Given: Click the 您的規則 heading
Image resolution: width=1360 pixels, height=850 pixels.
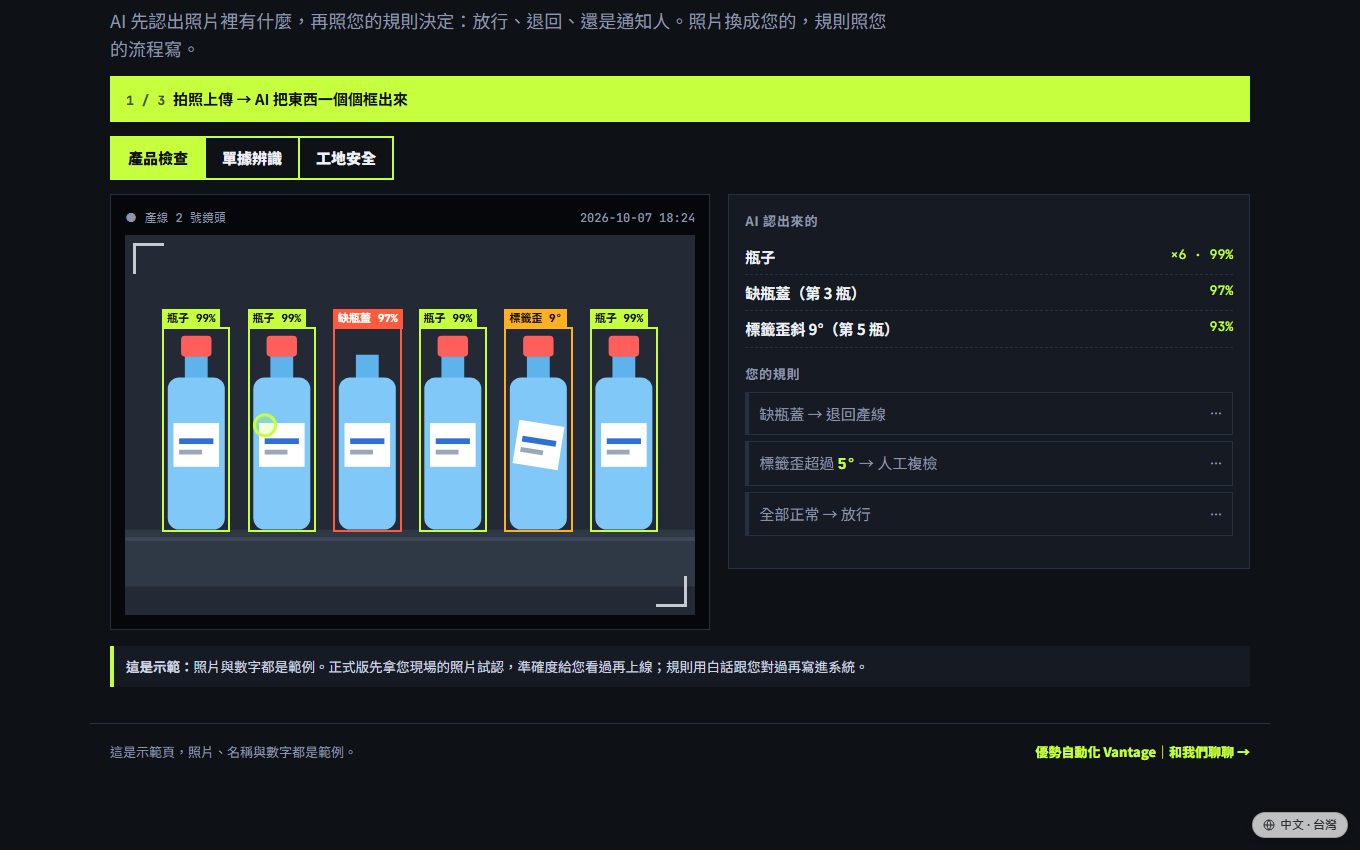Looking at the screenshot, I should point(772,374).
